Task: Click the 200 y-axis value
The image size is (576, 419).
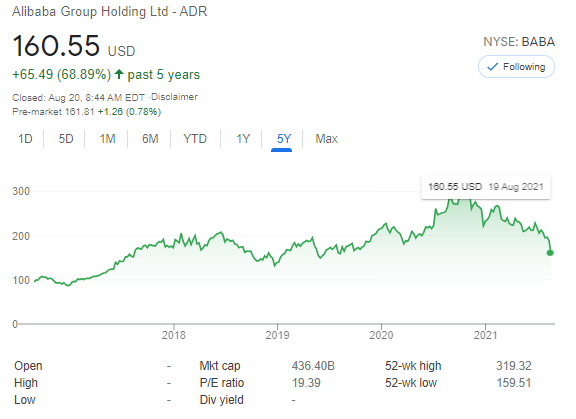Action: click(21, 236)
